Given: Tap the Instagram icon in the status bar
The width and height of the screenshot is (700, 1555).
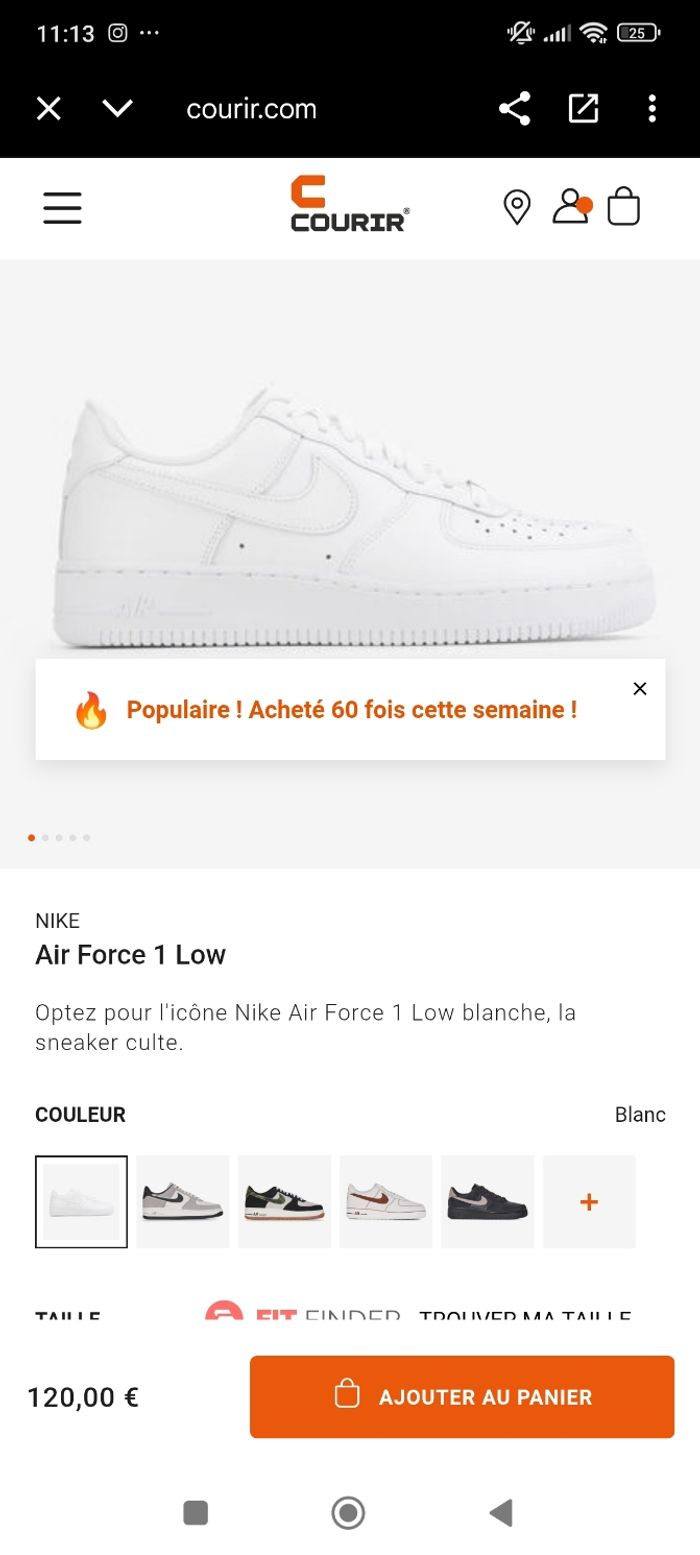Looking at the screenshot, I should pos(119,33).
